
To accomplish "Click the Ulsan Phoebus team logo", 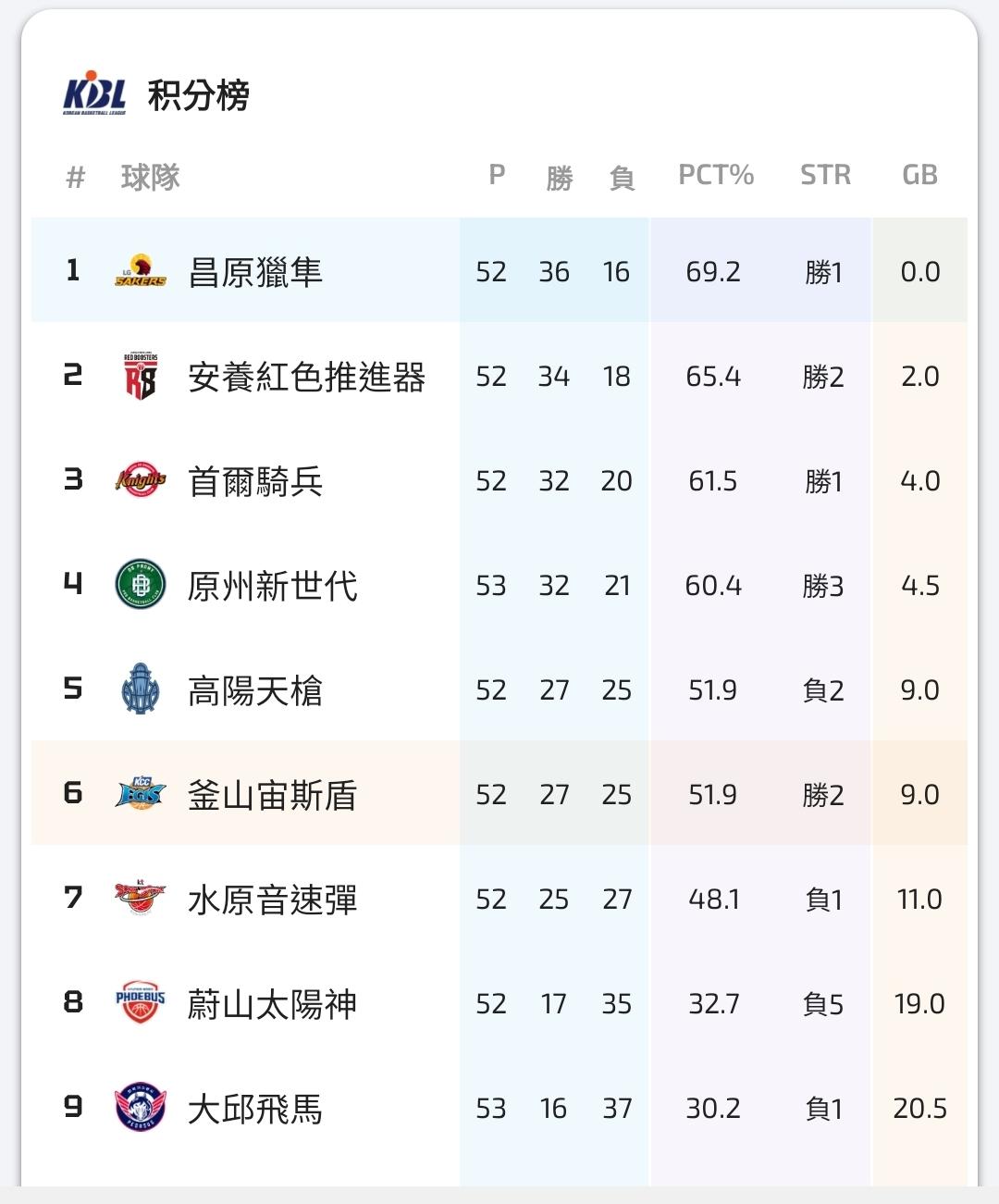I will point(141,1003).
